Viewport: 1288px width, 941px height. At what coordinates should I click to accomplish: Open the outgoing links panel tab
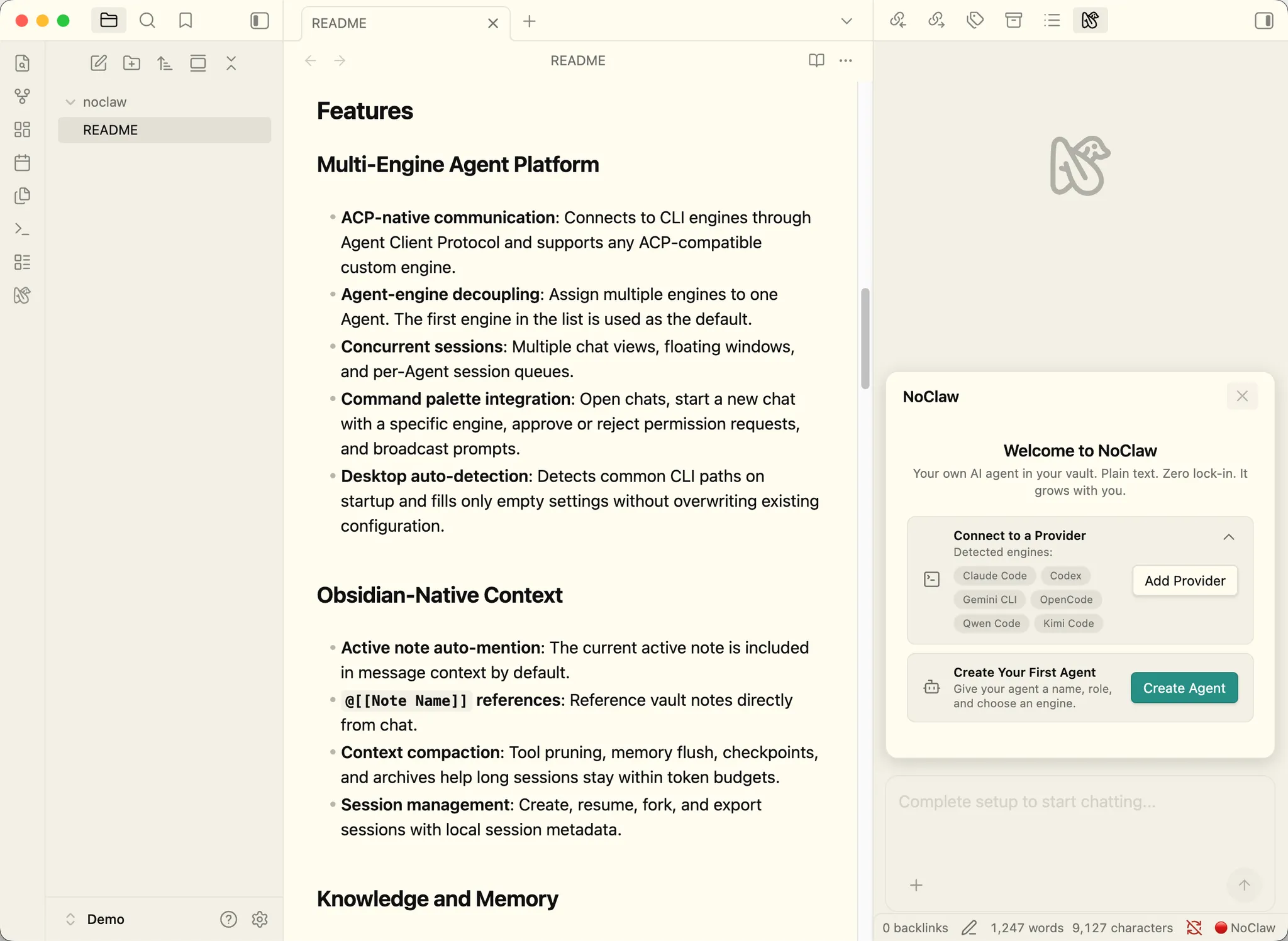coord(936,21)
